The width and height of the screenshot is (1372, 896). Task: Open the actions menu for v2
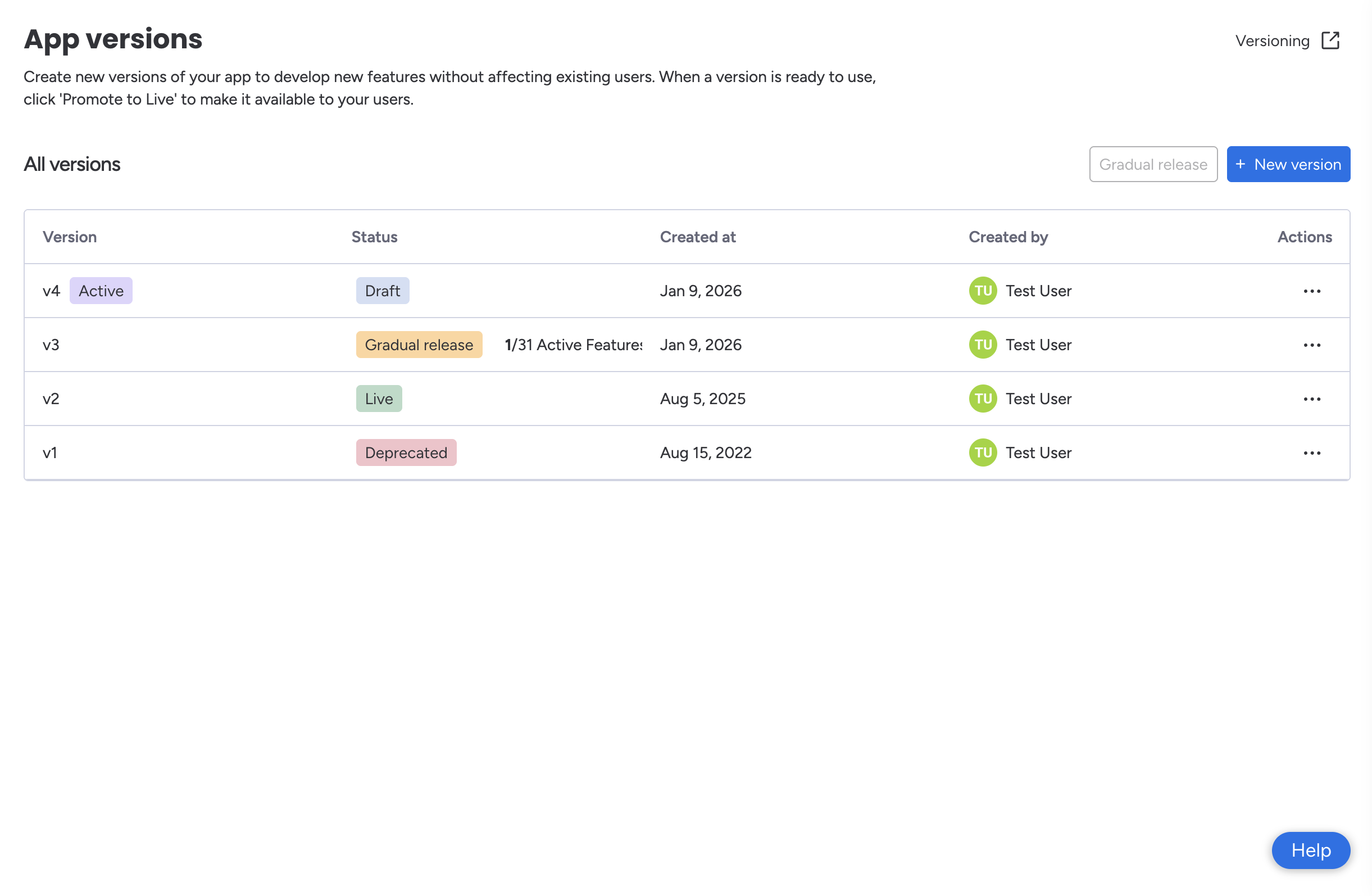(1311, 399)
